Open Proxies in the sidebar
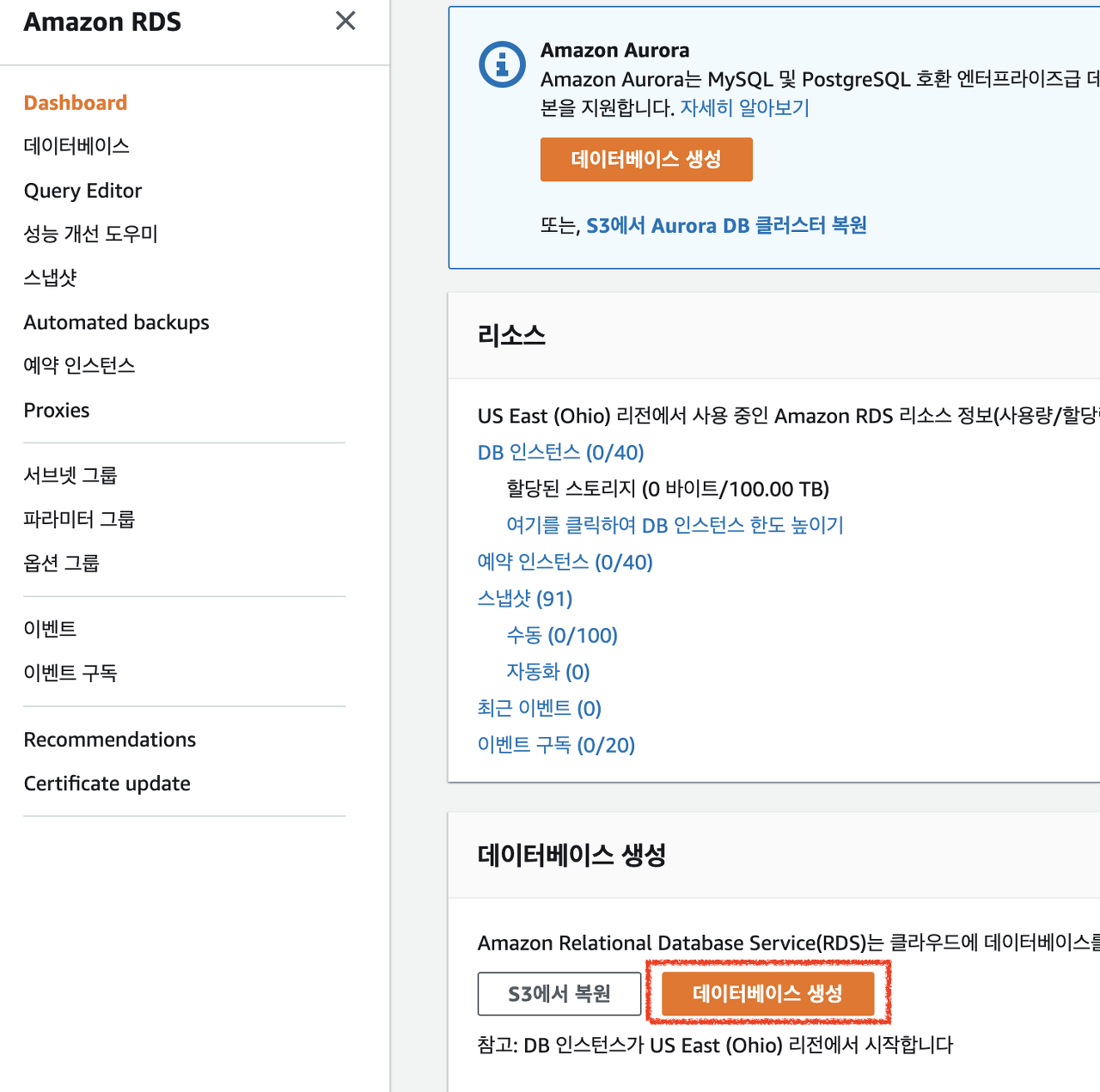 click(57, 410)
